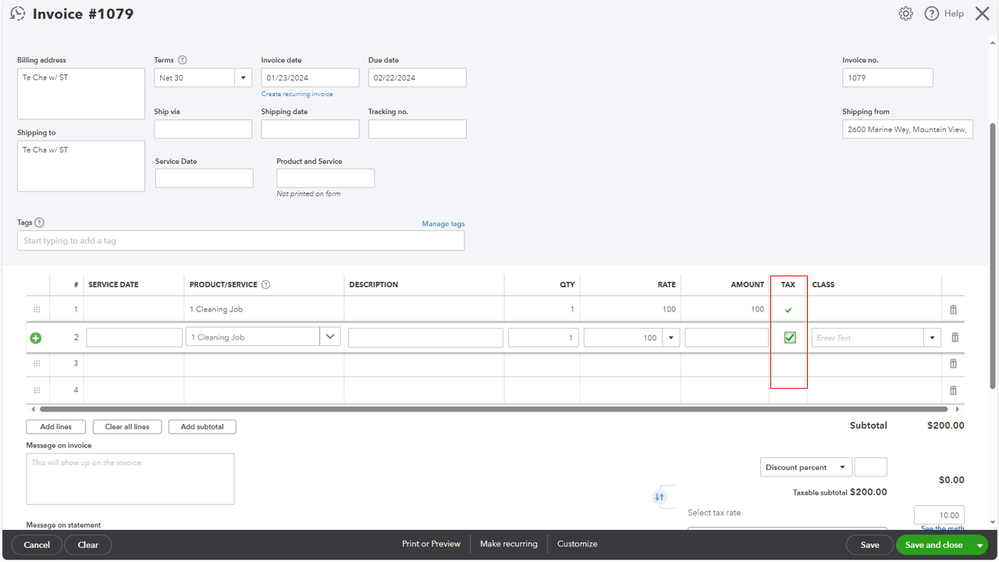Click the Shipping from field
The height and width of the screenshot is (562, 999).
tap(907, 129)
